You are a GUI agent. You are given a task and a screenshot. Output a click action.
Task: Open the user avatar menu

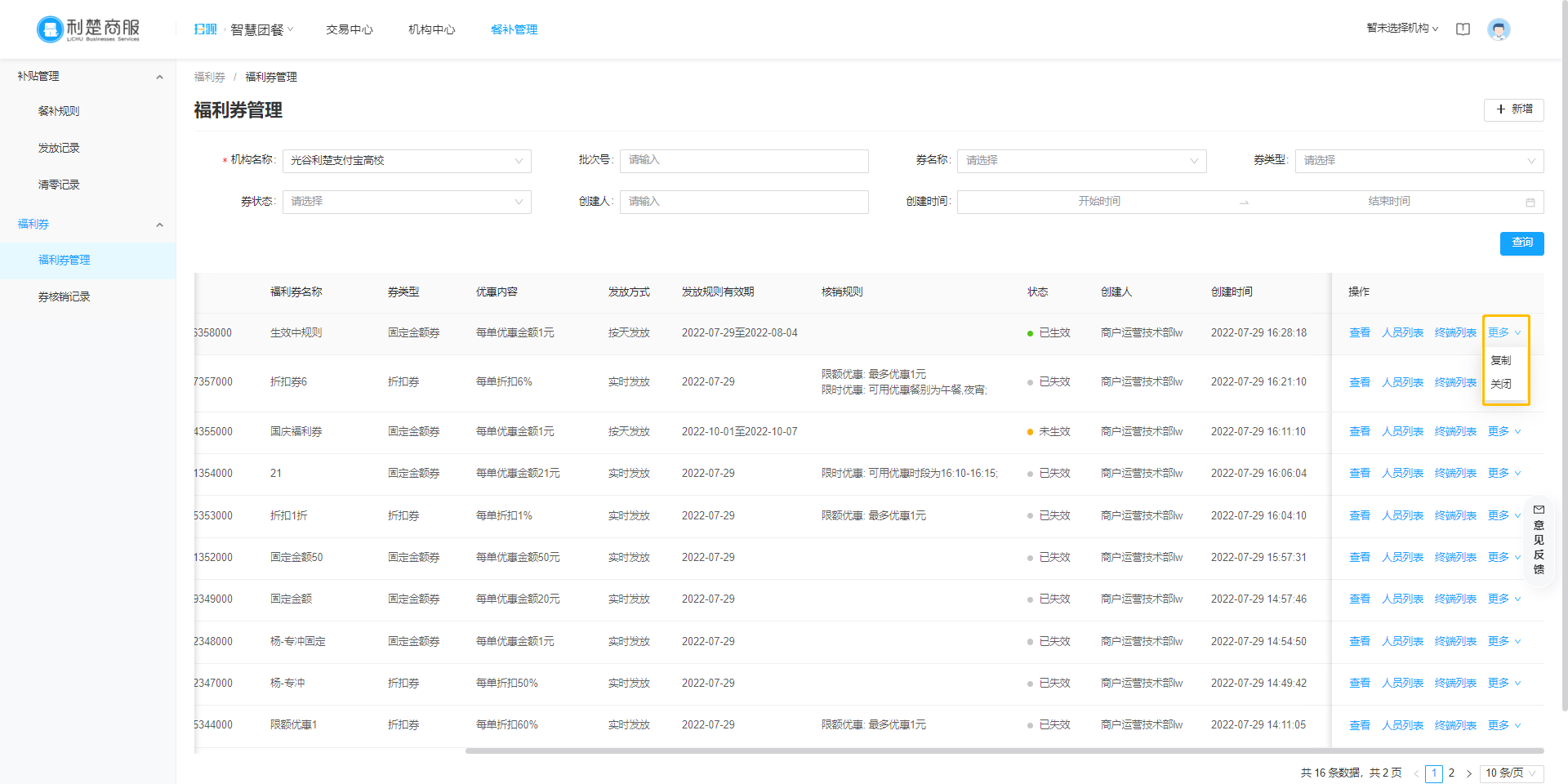point(1499,29)
